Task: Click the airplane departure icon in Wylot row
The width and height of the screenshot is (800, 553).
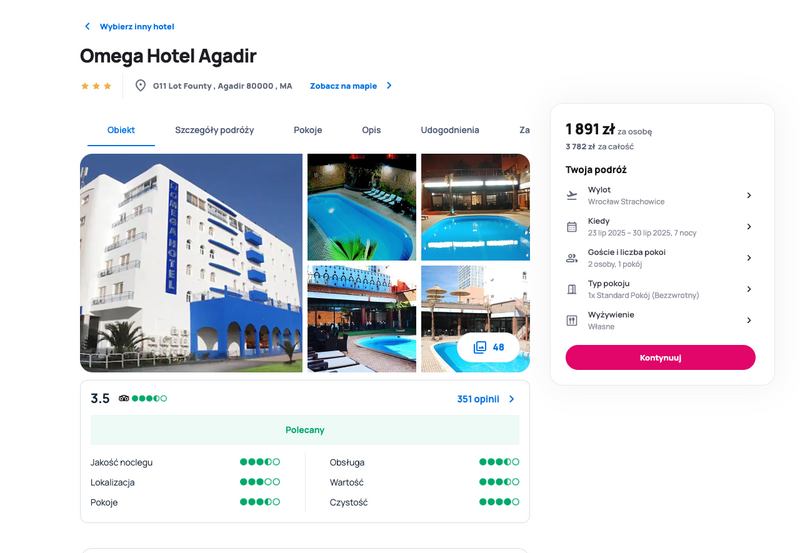Action: [x=572, y=195]
